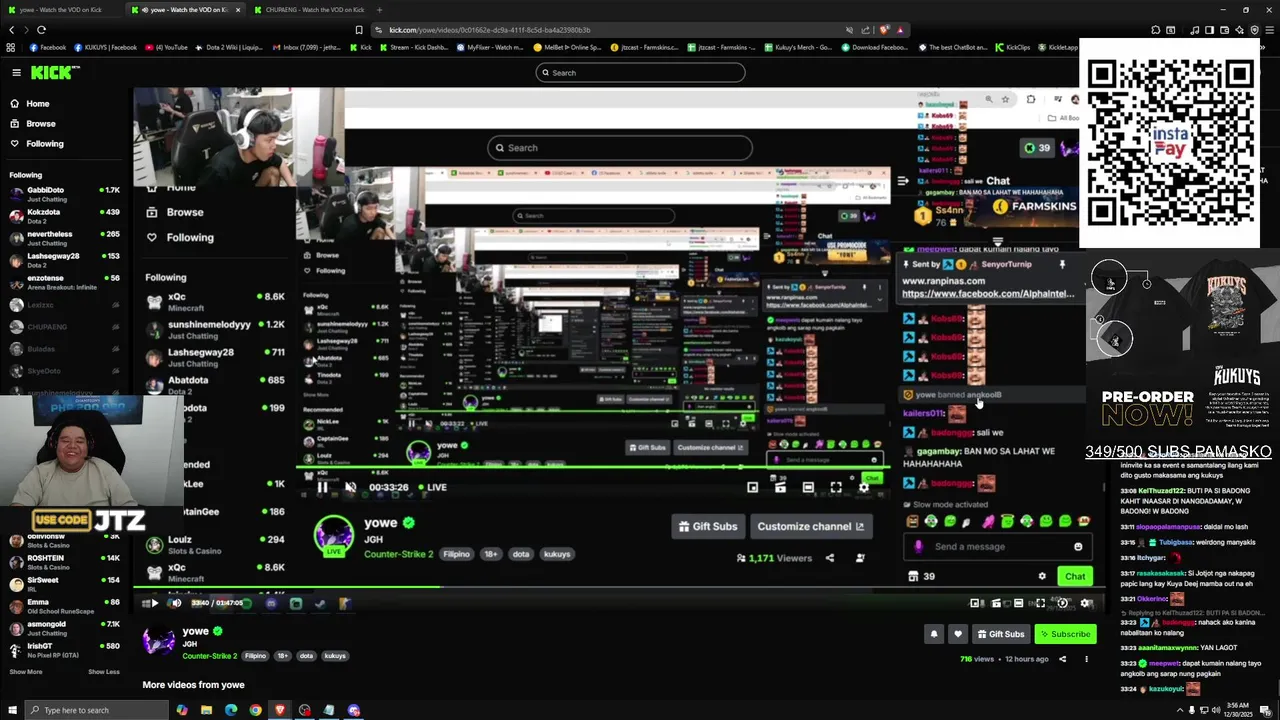
Task: Open Lashsegway28 channel in outer Following list
Action: coord(64,260)
